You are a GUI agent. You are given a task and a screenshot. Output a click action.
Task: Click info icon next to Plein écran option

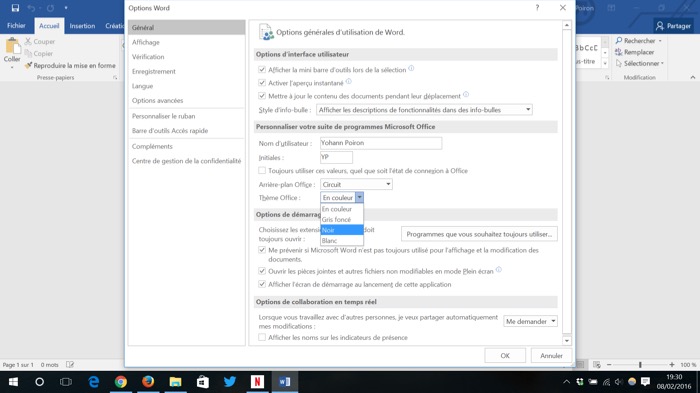point(499,269)
